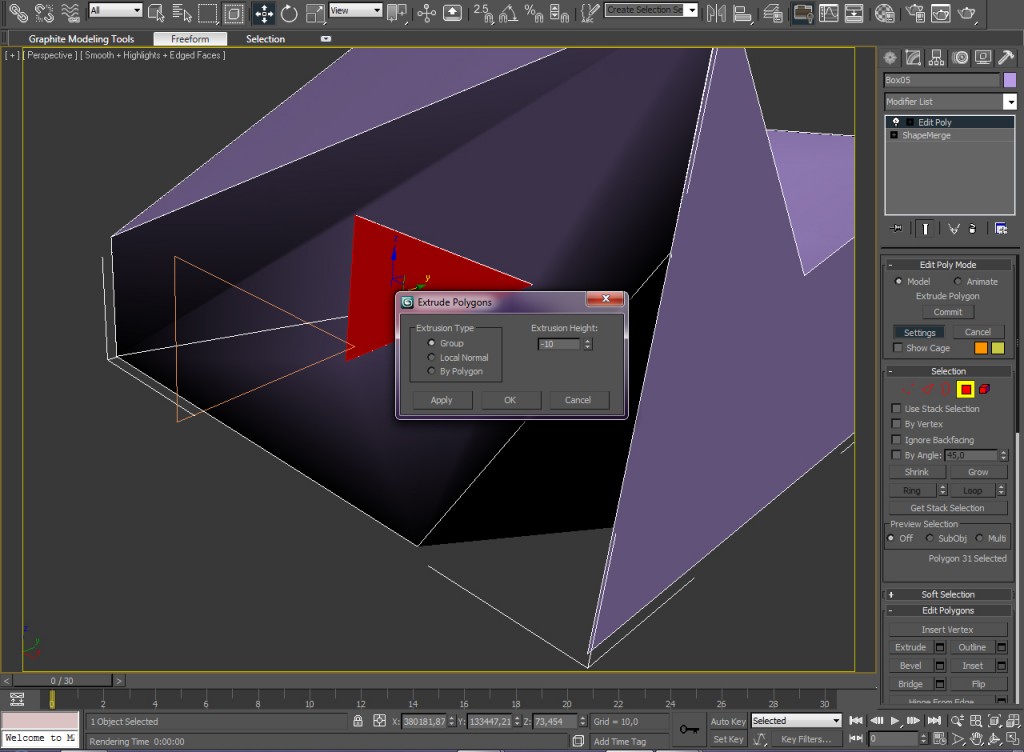Toggle Percent Snap icon
The image size is (1024, 752).
534,12
